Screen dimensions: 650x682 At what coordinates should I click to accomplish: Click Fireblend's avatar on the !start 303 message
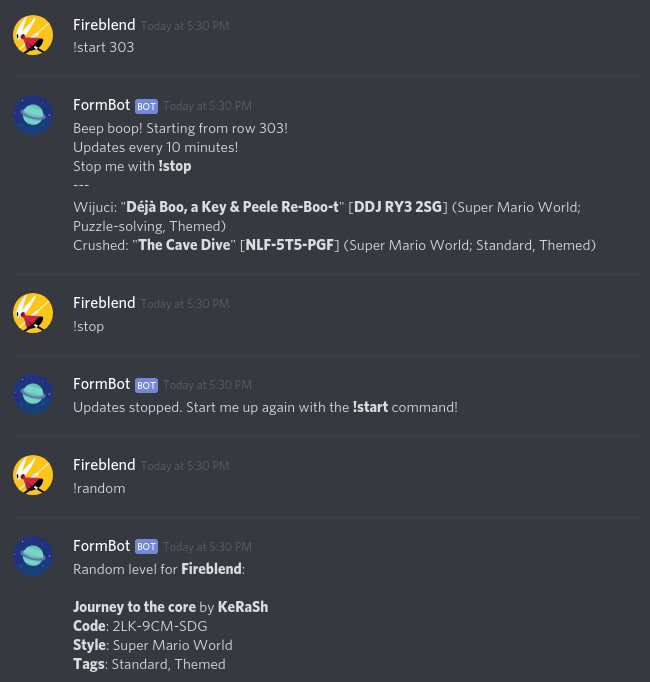pyautogui.click(x=33, y=35)
